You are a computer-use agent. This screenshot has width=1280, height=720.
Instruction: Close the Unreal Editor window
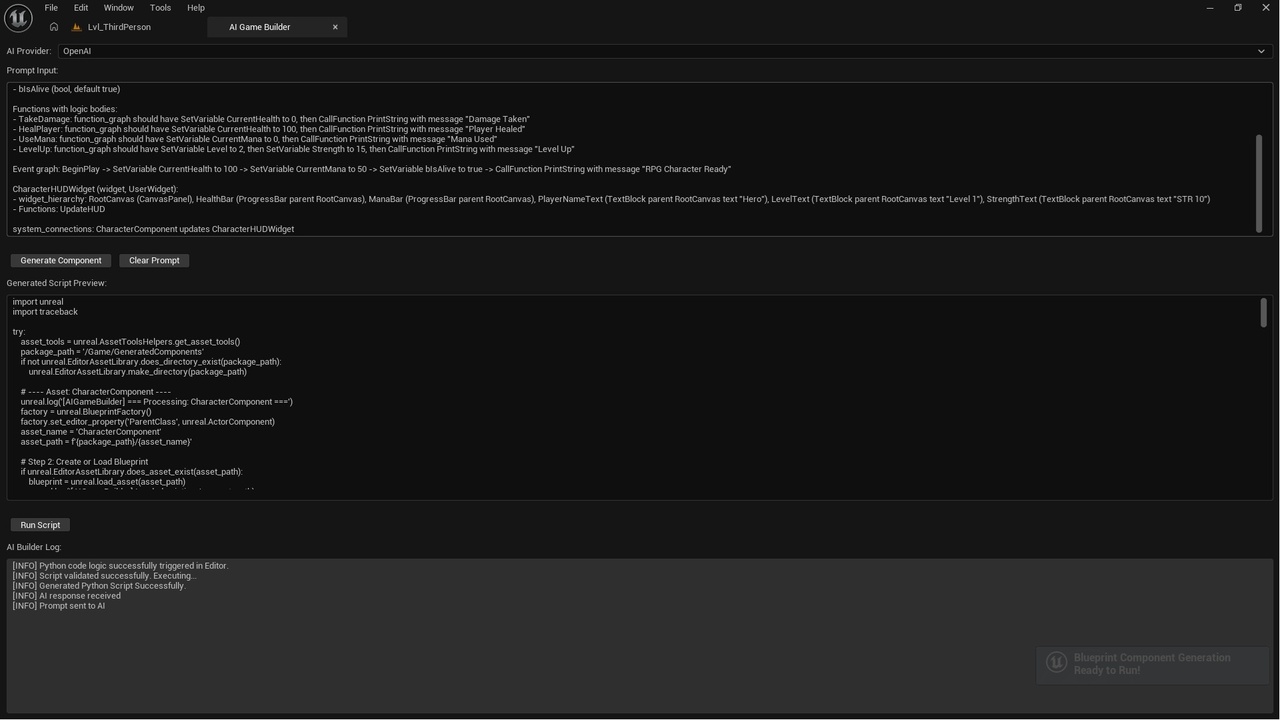[x=1266, y=8]
